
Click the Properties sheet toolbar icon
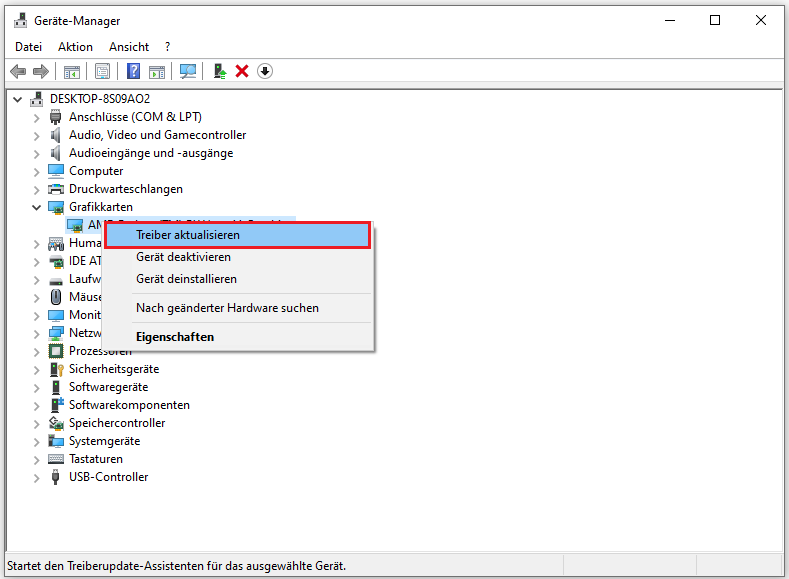[x=102, y=71]
